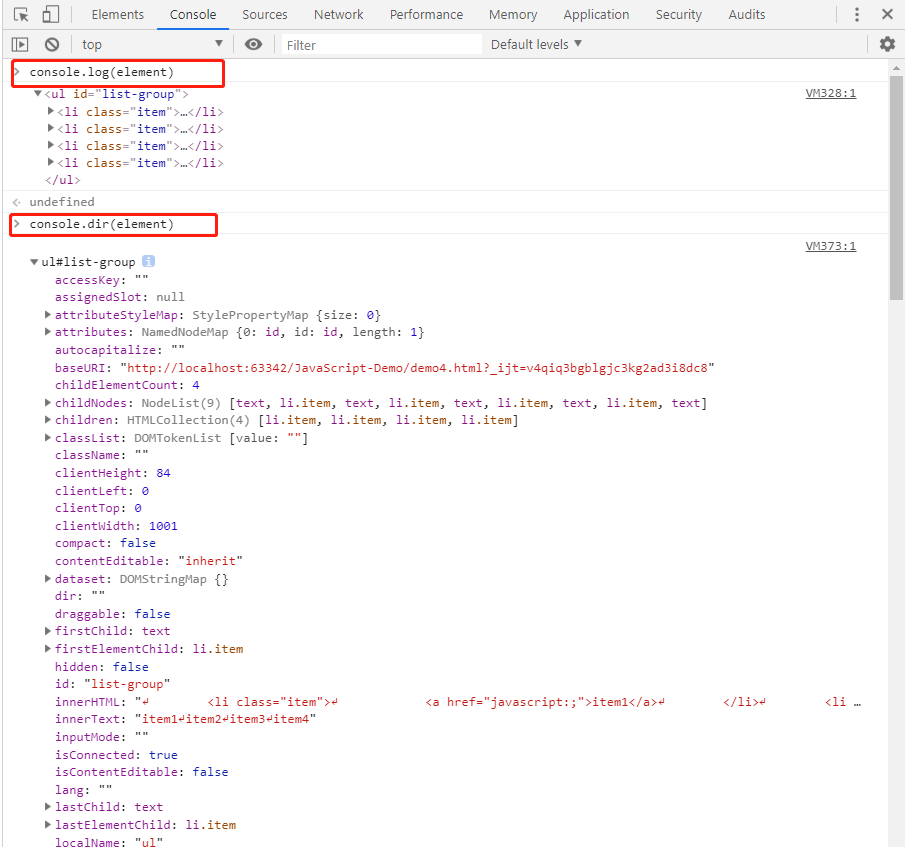The height and width of the screenshot is (847, 905).
Task: Clear the console with the ban icon
Action: (x=52, y=44)
